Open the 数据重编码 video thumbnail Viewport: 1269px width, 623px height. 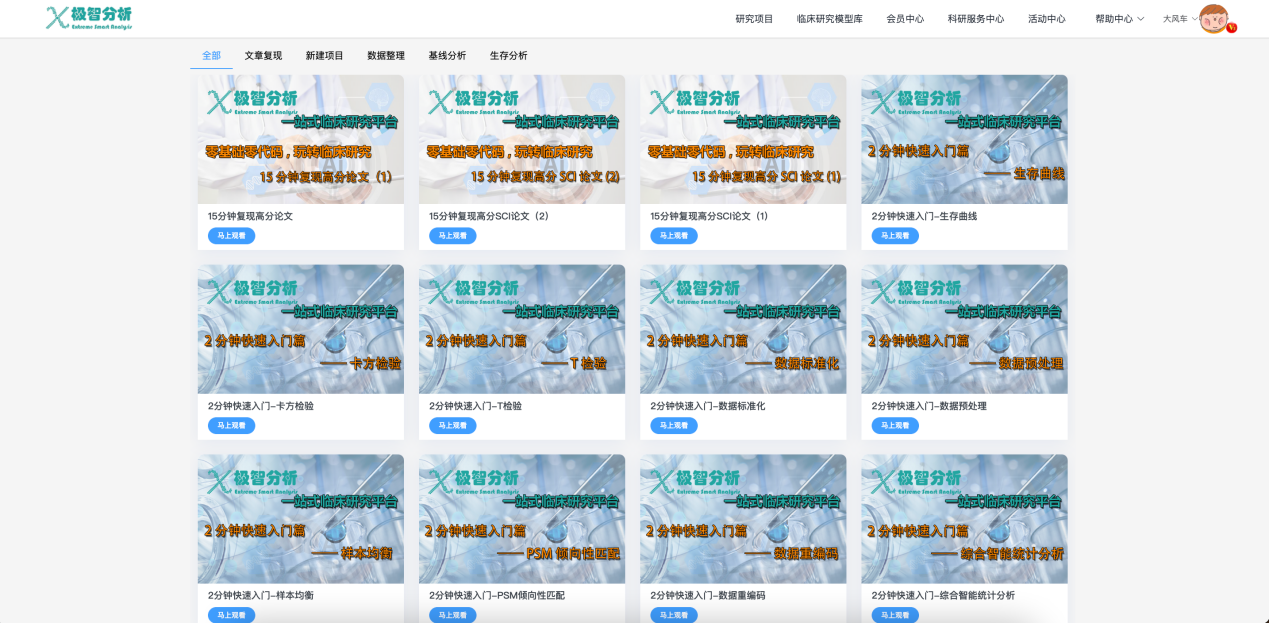743,519
